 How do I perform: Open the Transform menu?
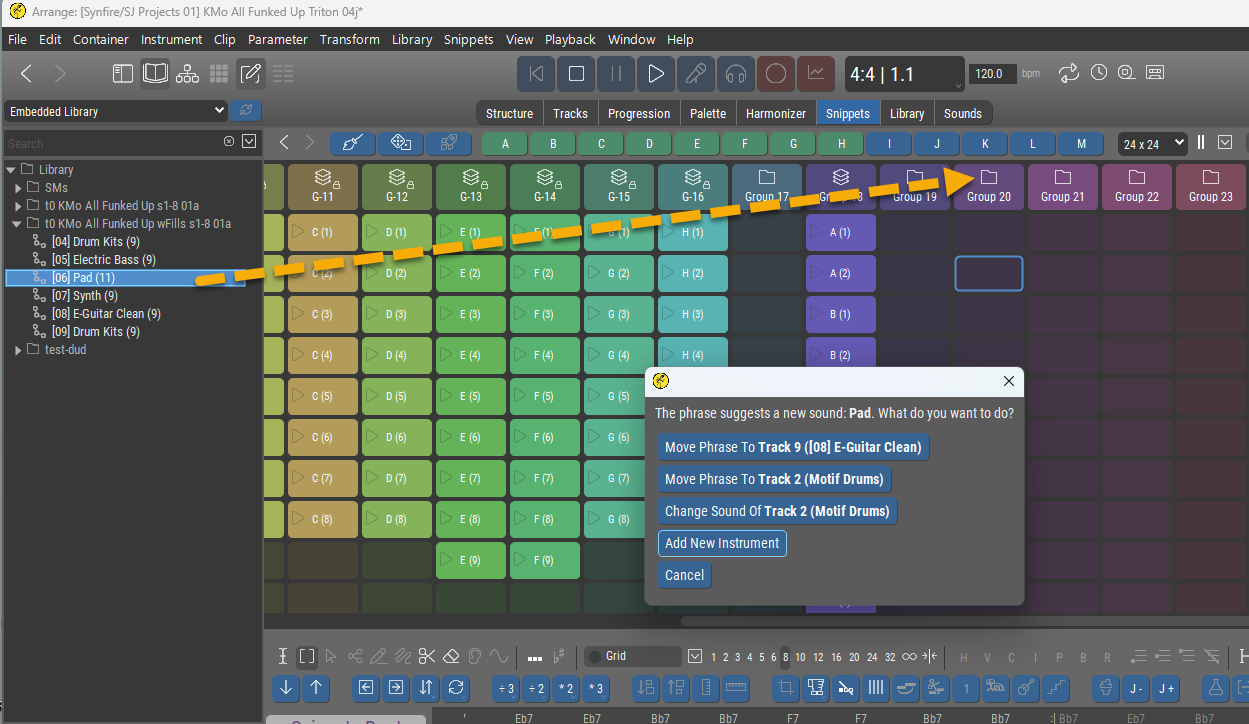coord(349,40)
